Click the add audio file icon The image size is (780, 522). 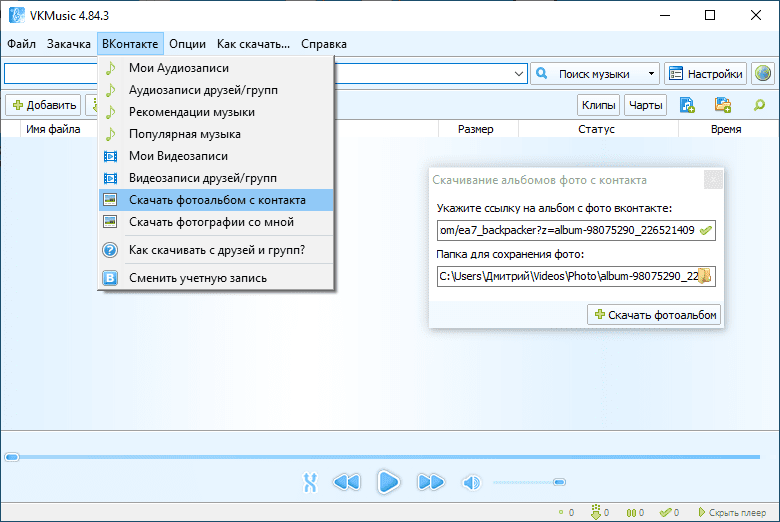pos(687,105)
